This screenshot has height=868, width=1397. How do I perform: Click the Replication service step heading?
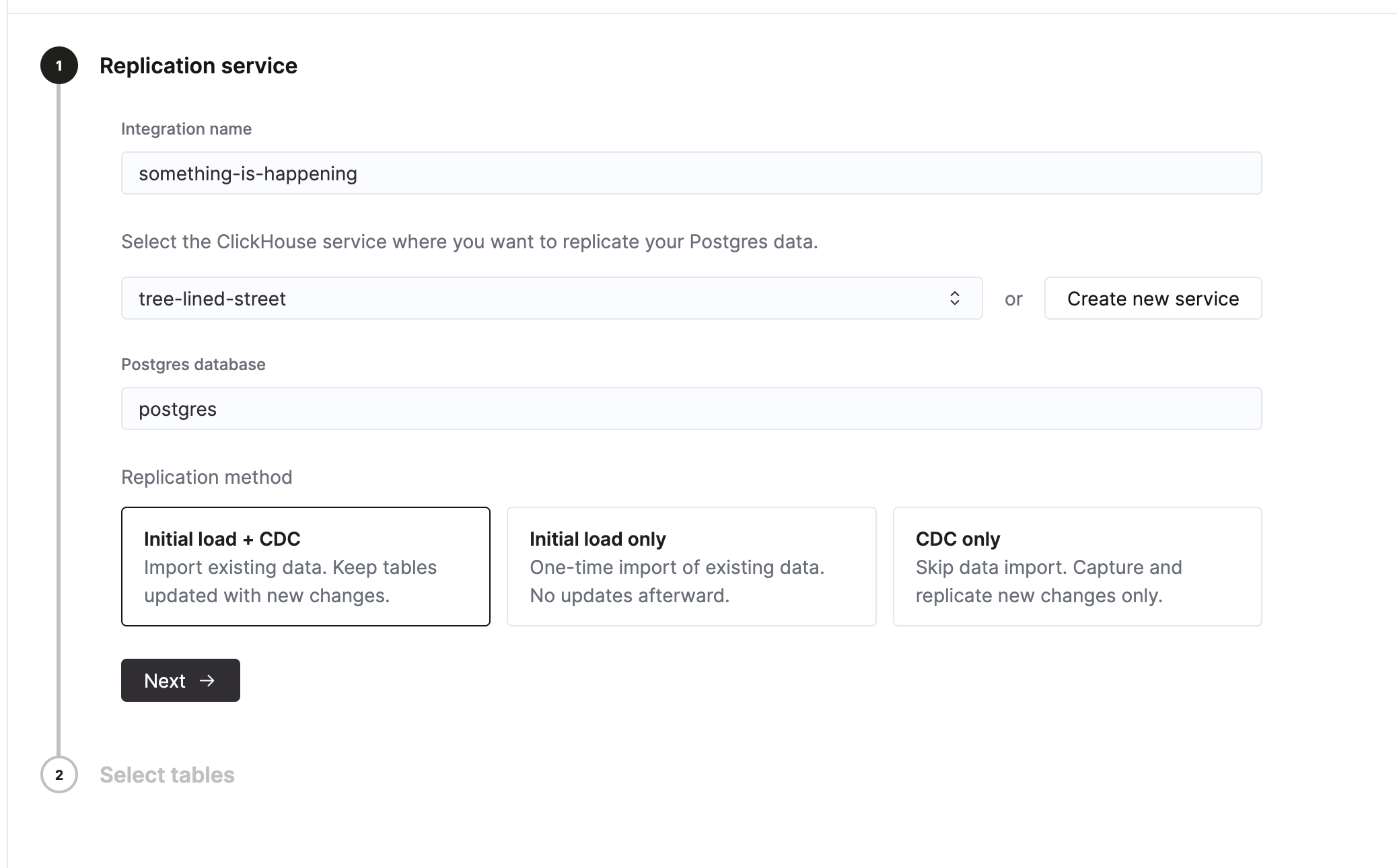point(199,65)
